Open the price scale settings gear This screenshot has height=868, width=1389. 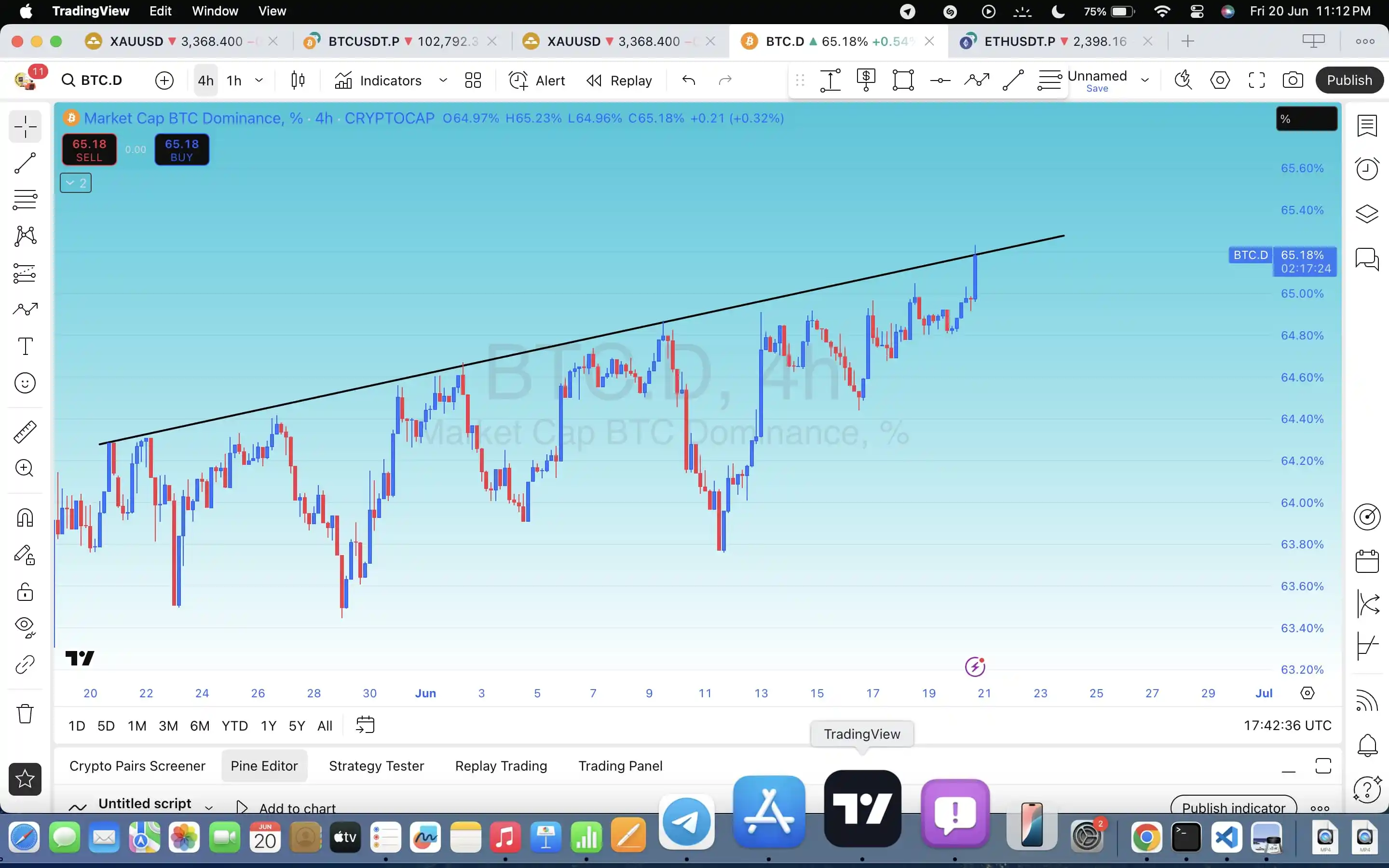1307,693
